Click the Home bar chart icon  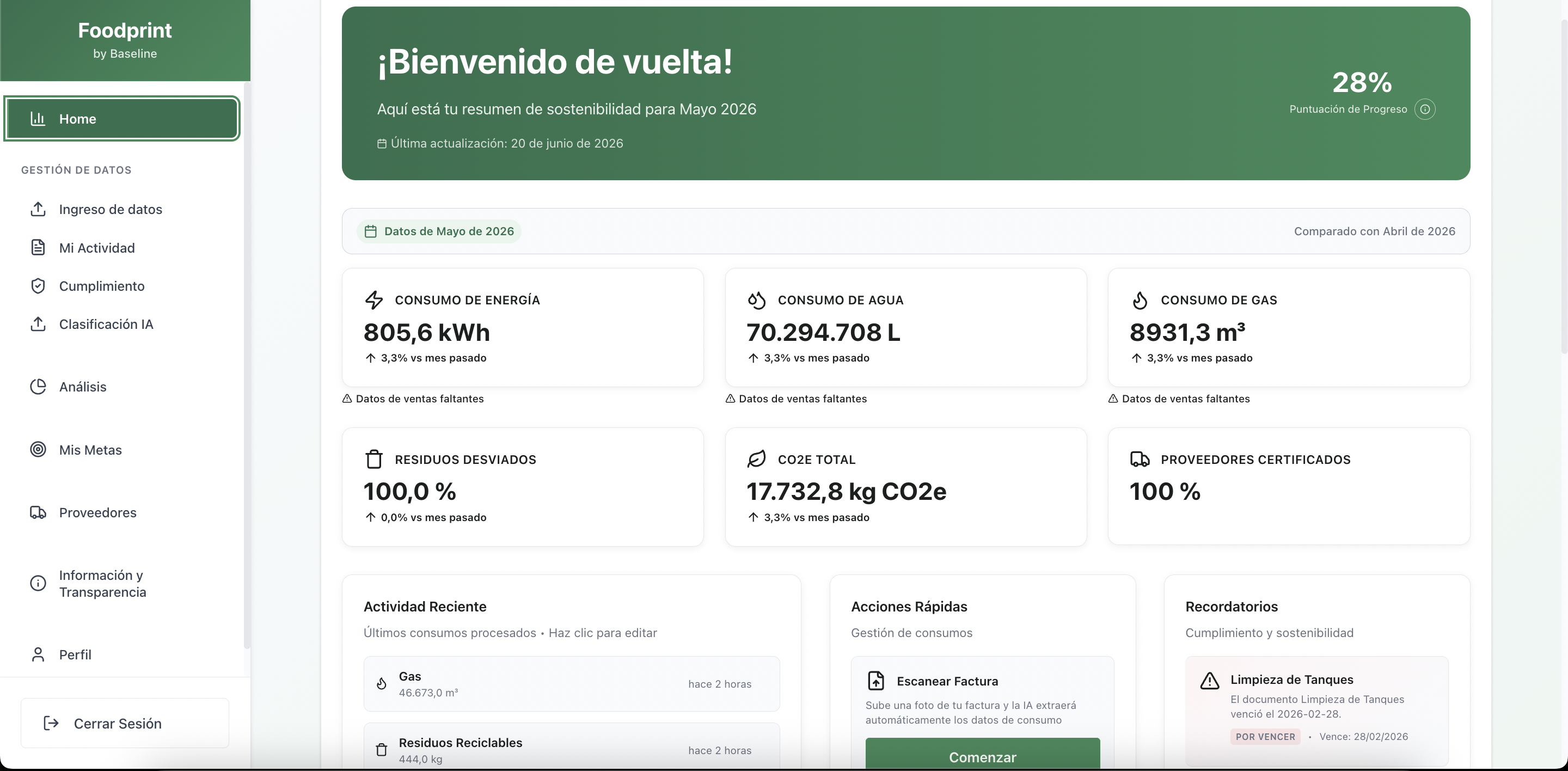point(38,119)
